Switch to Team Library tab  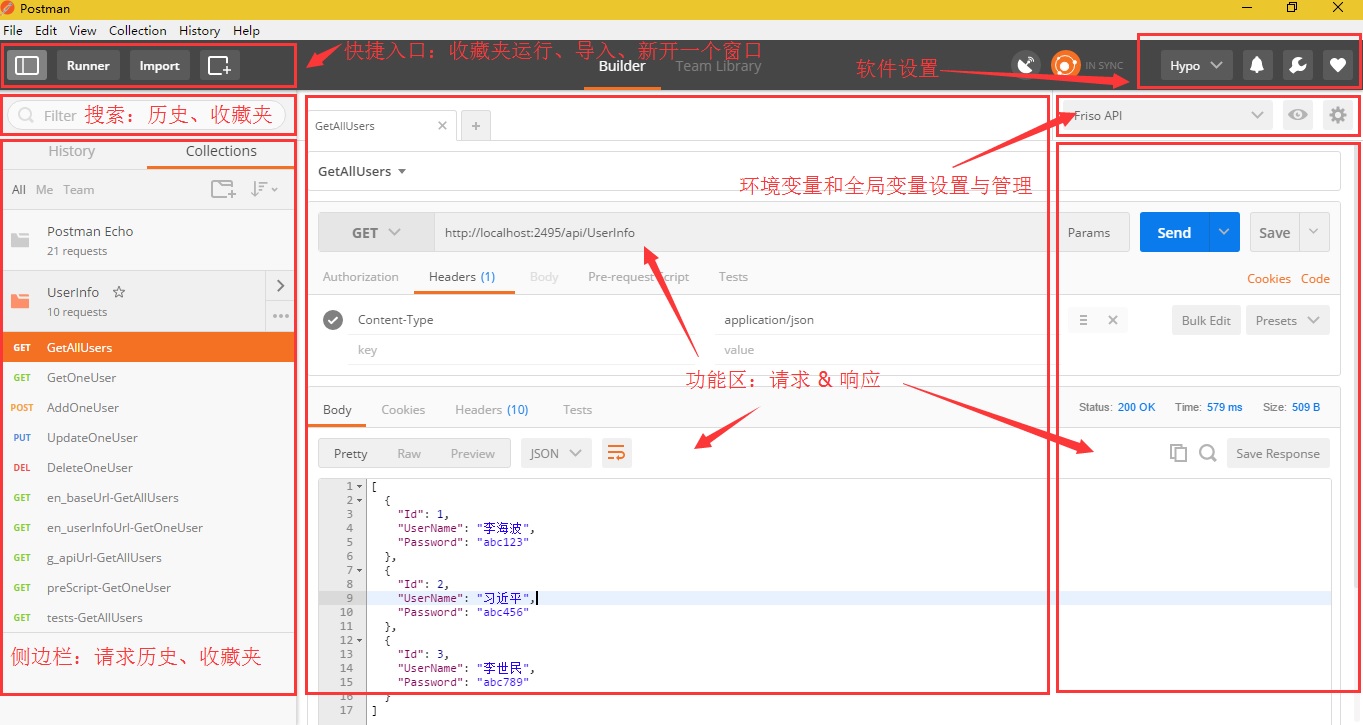(718, 66)
